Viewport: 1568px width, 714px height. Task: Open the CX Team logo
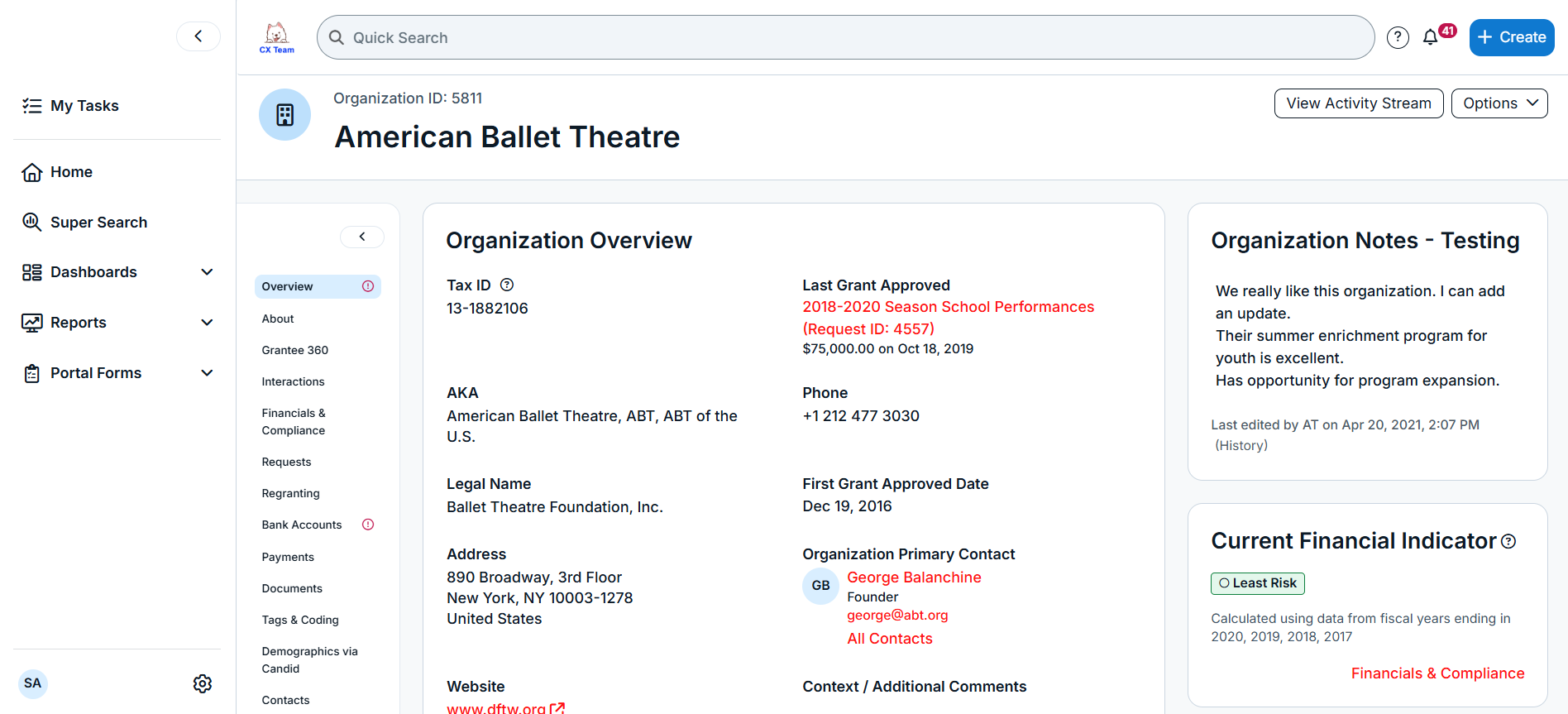click(x=277, y=38)
